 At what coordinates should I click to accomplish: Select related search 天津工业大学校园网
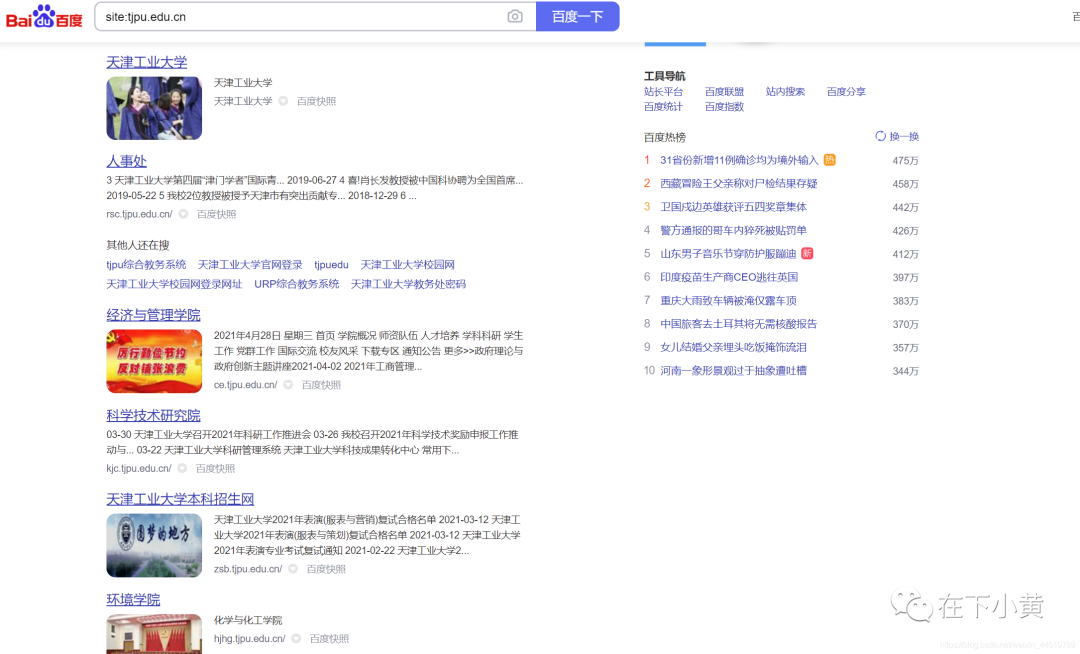[408, 264]
